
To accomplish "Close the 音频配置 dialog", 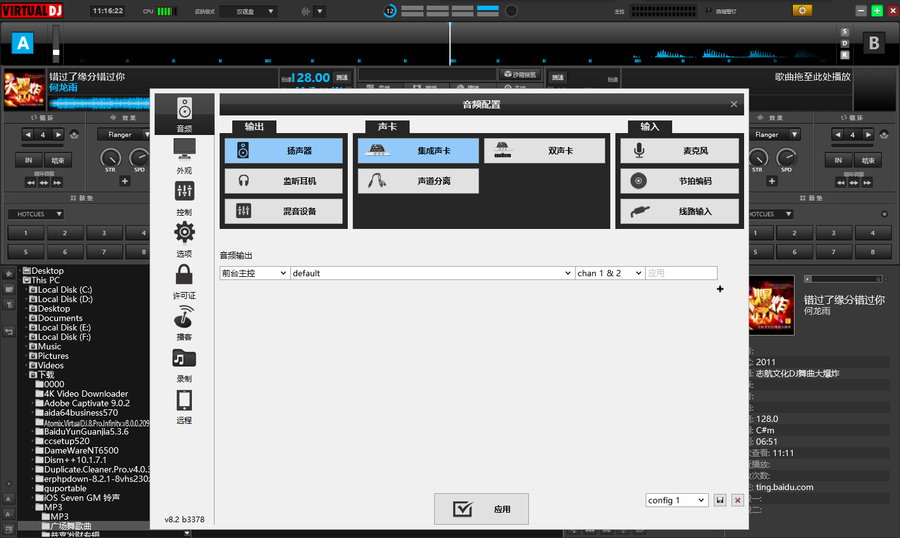I will pyautogui.click(x=734, y=104).
